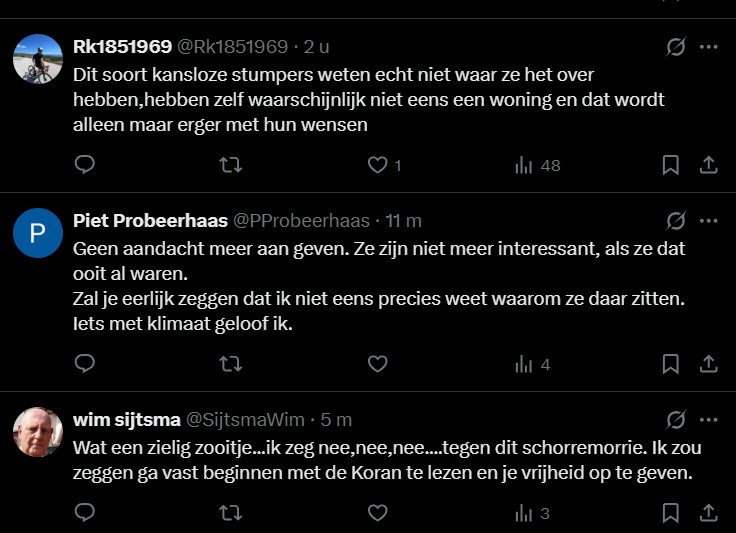
Task: Click Rk1851969's cyclist profile picture
Action: pos(38,59)
